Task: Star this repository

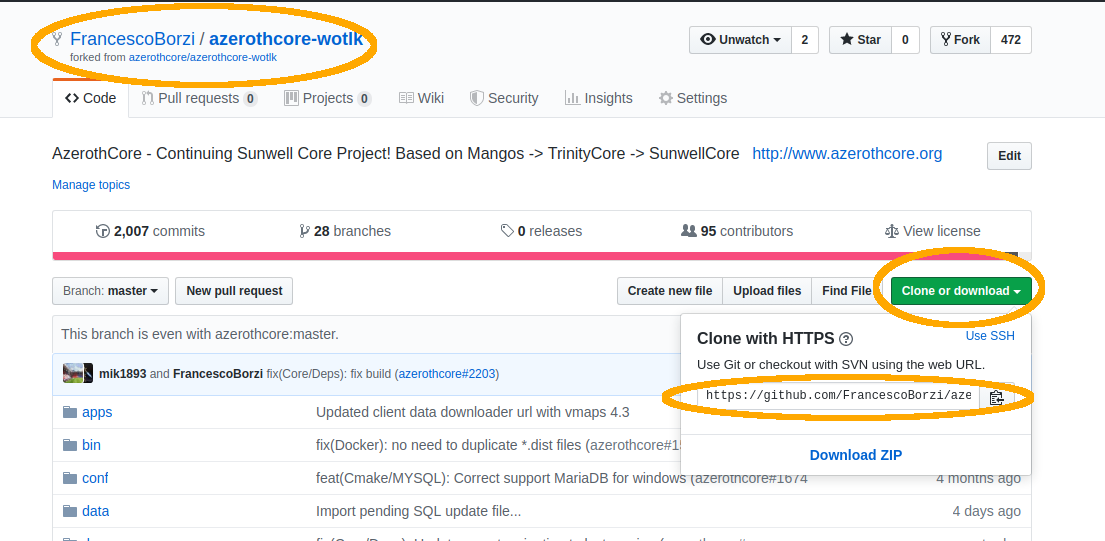Action: (x=860, y=40)
